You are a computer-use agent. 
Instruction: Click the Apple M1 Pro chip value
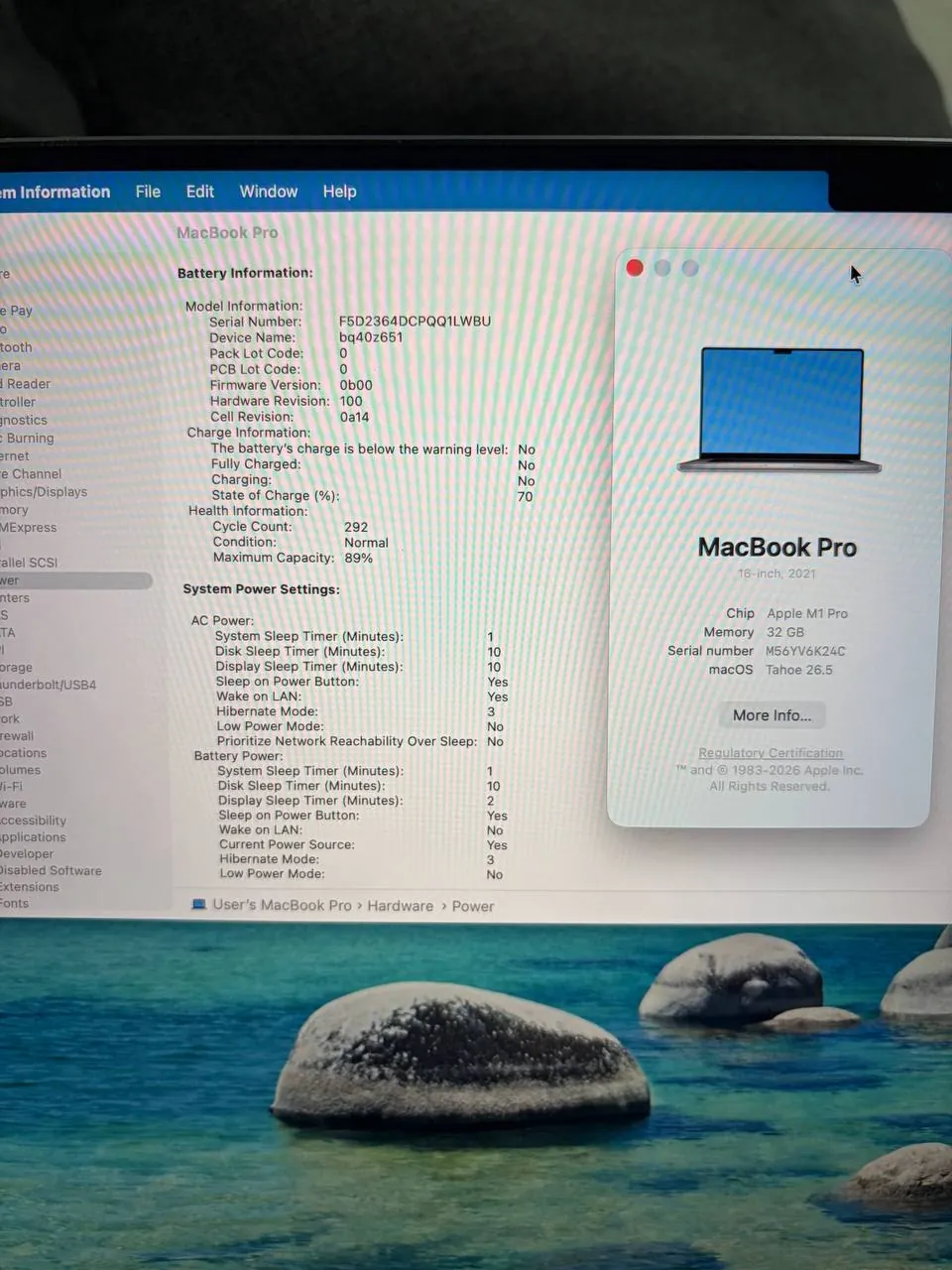(807, 613)
